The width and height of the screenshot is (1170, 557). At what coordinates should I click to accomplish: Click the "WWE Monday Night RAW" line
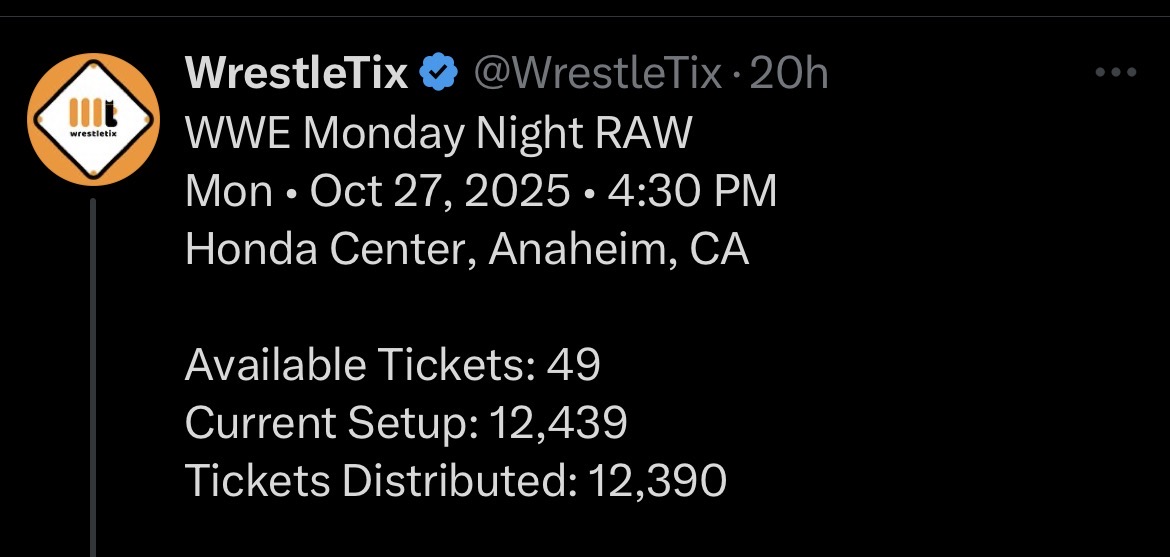(x=438, y=132)
